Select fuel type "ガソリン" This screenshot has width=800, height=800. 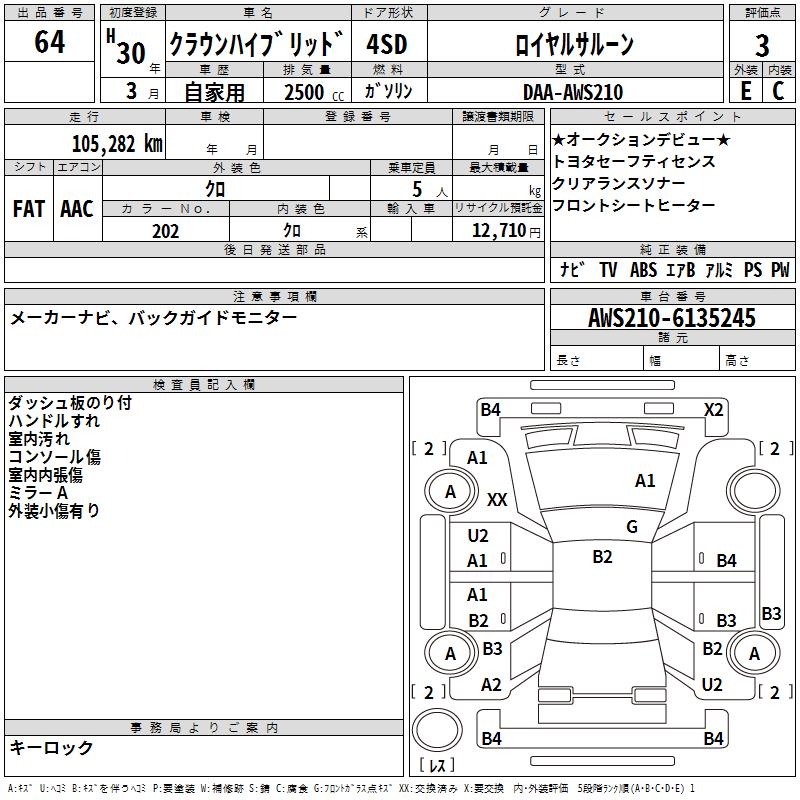point(388,91)
